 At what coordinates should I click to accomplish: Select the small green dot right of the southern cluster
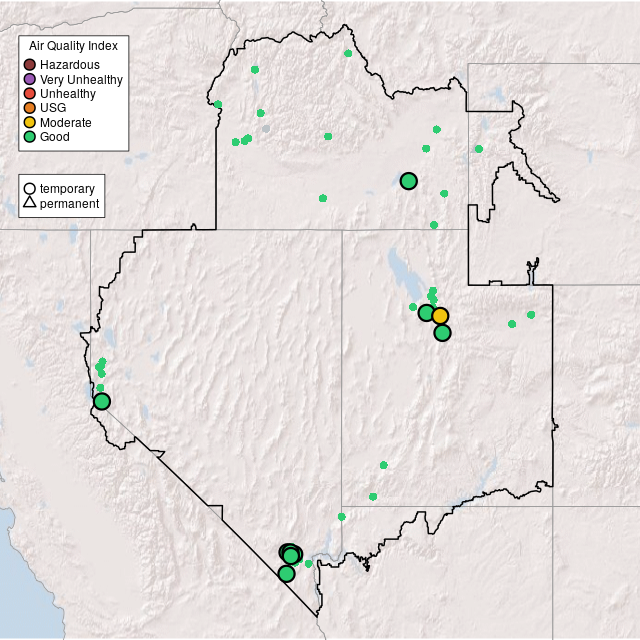tap(309, 564)
